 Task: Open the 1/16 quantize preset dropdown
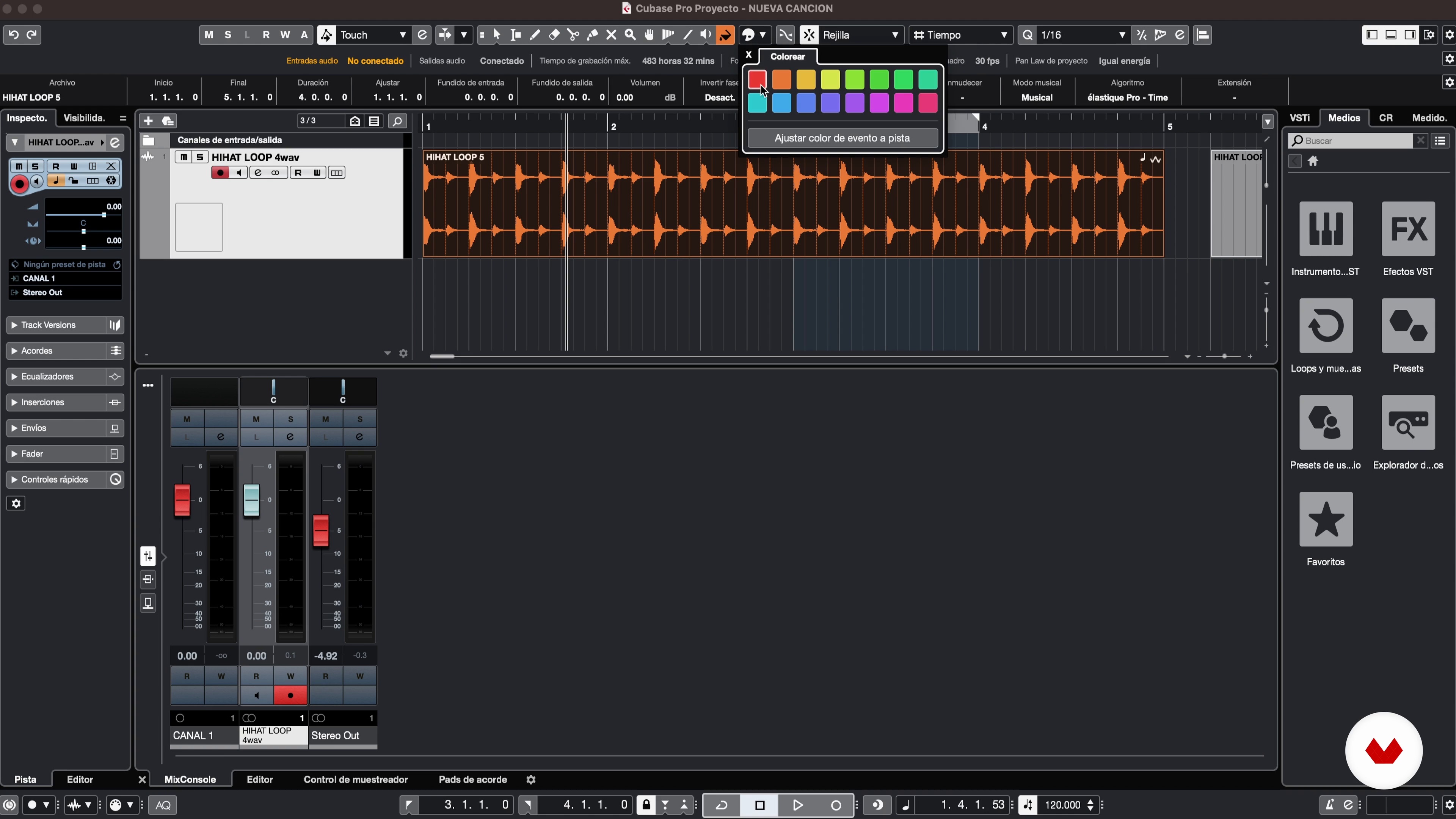[x=1083, y=35]
